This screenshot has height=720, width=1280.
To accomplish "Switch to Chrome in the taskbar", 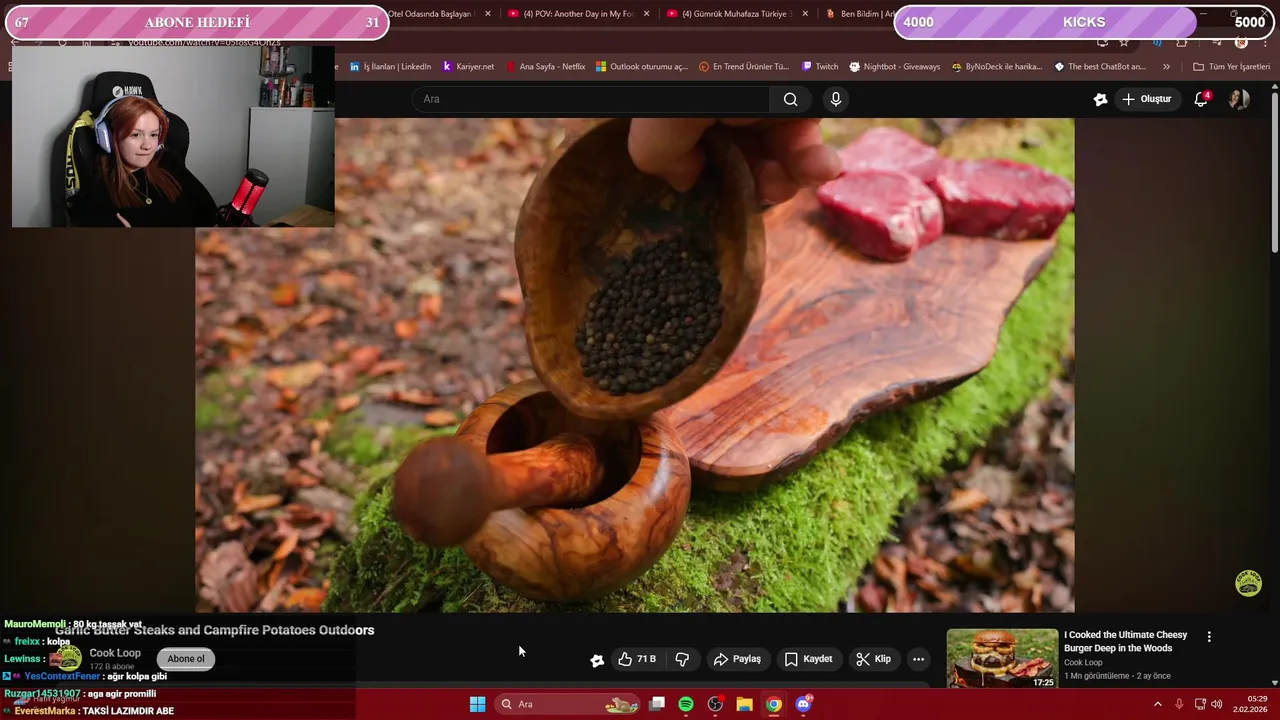I will 773,704.
